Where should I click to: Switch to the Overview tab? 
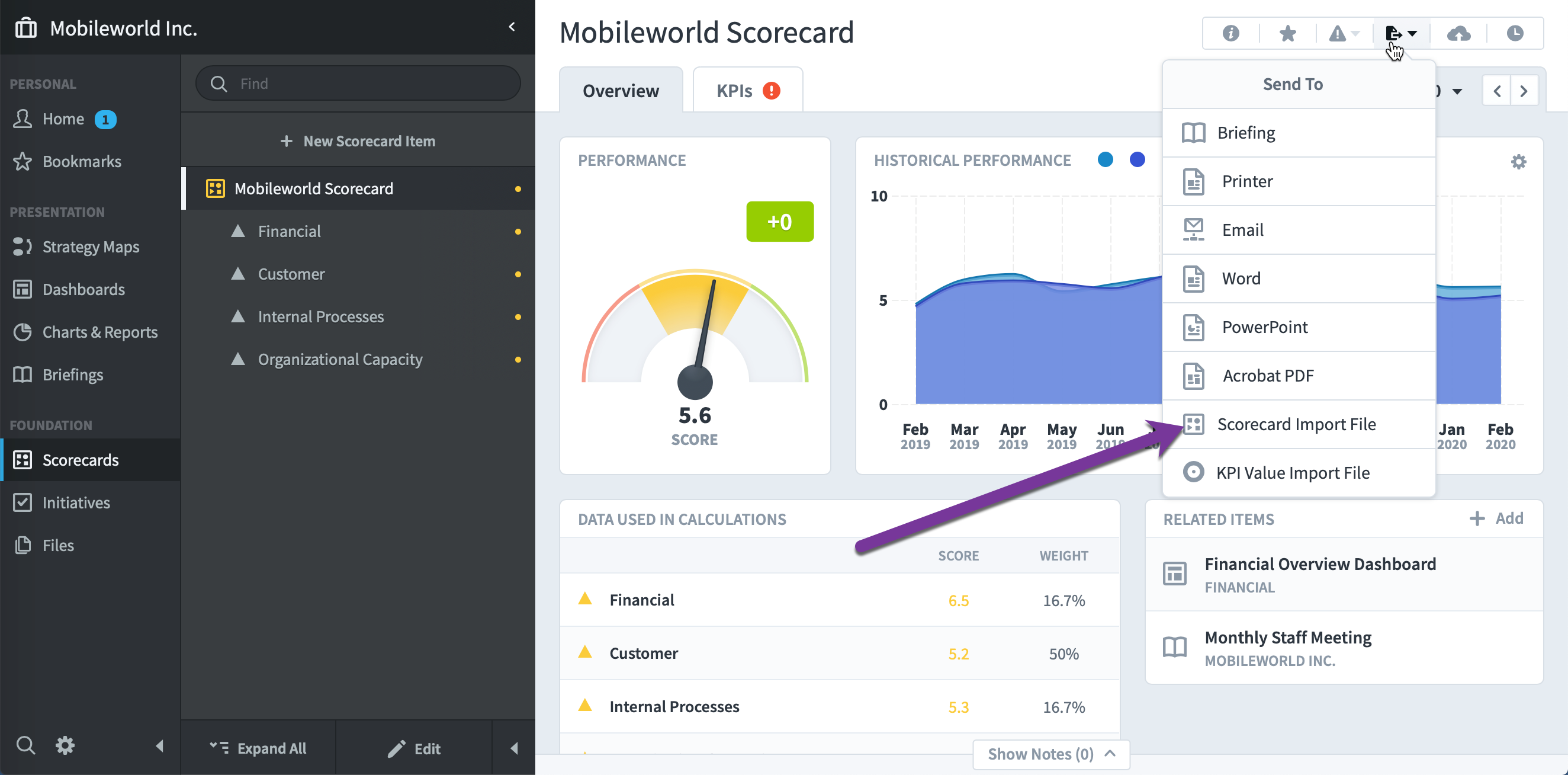click(621, 90)
